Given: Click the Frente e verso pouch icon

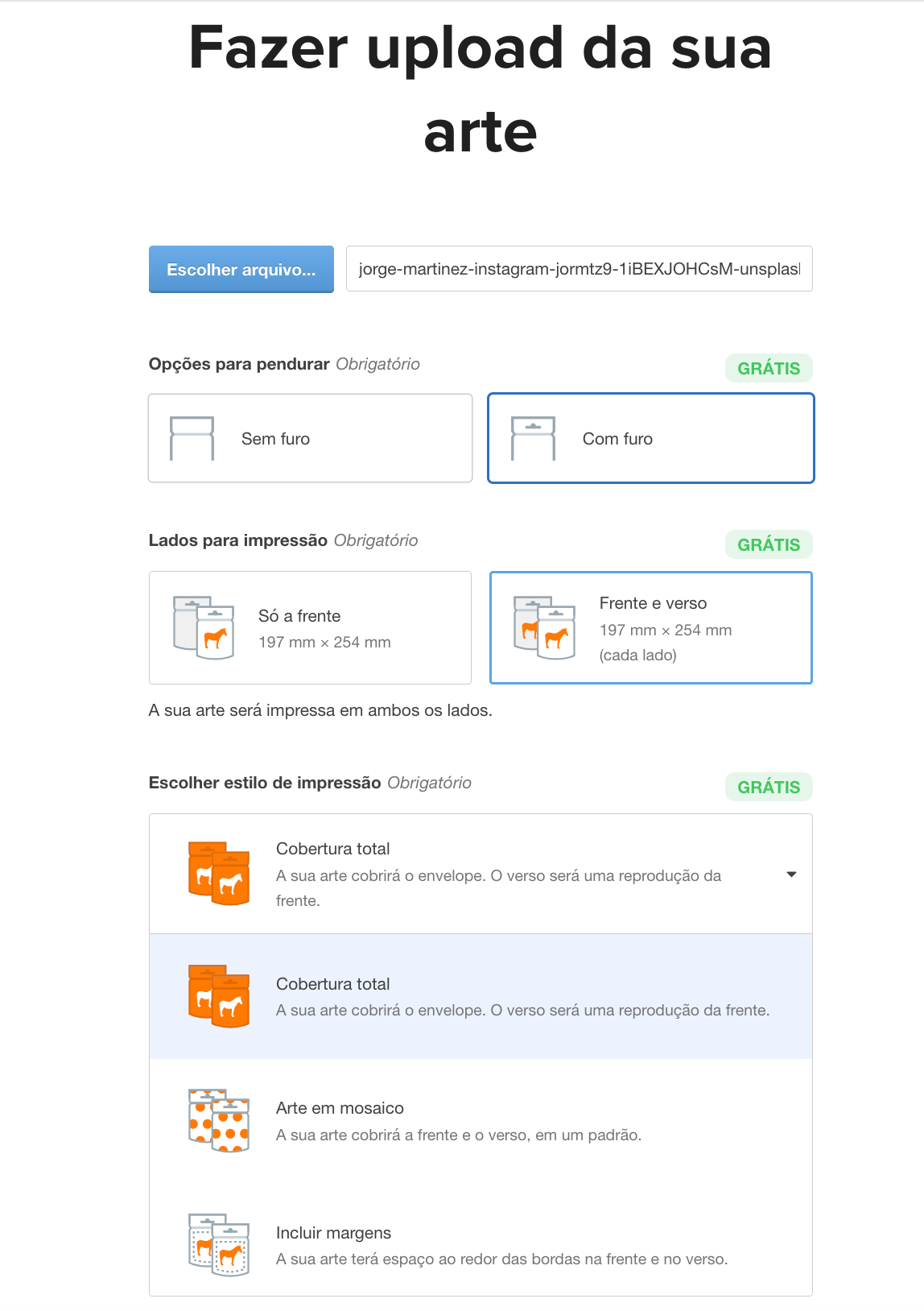Looking at the screenshot, I should (x=544, y=628).
